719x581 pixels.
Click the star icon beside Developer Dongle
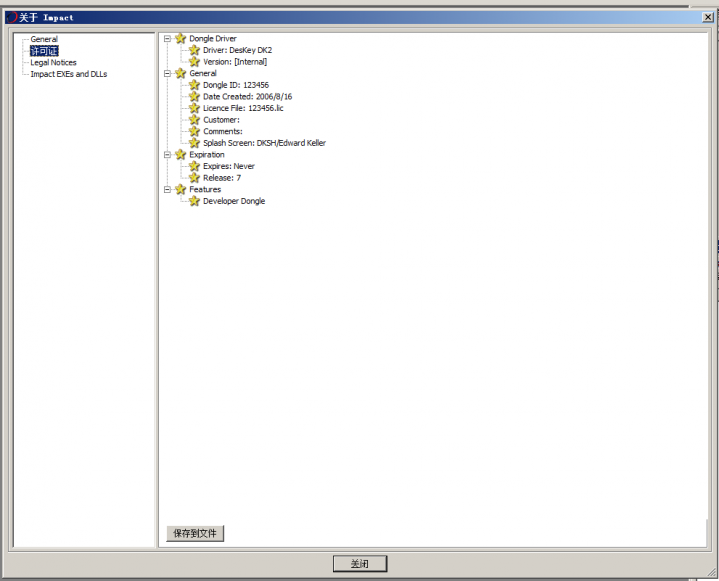[x=194, y=201]
